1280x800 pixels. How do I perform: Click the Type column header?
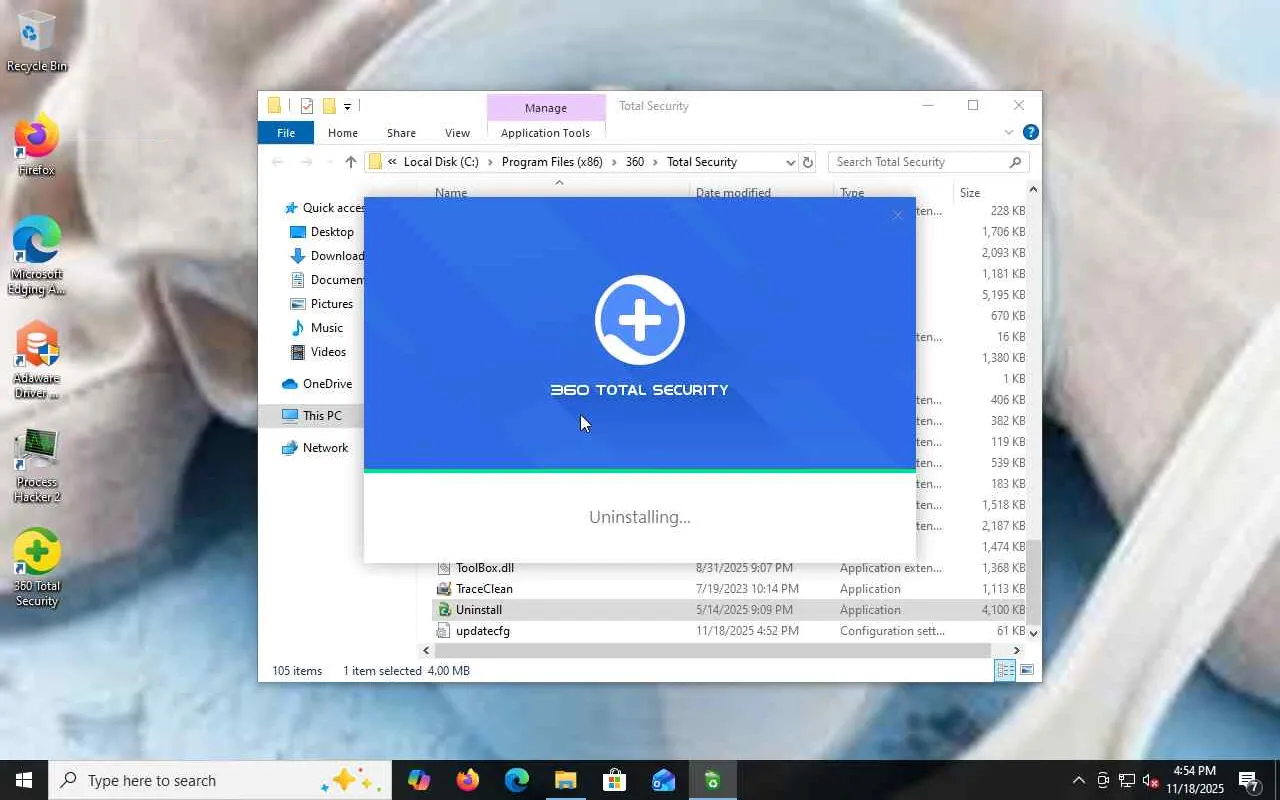852,192
